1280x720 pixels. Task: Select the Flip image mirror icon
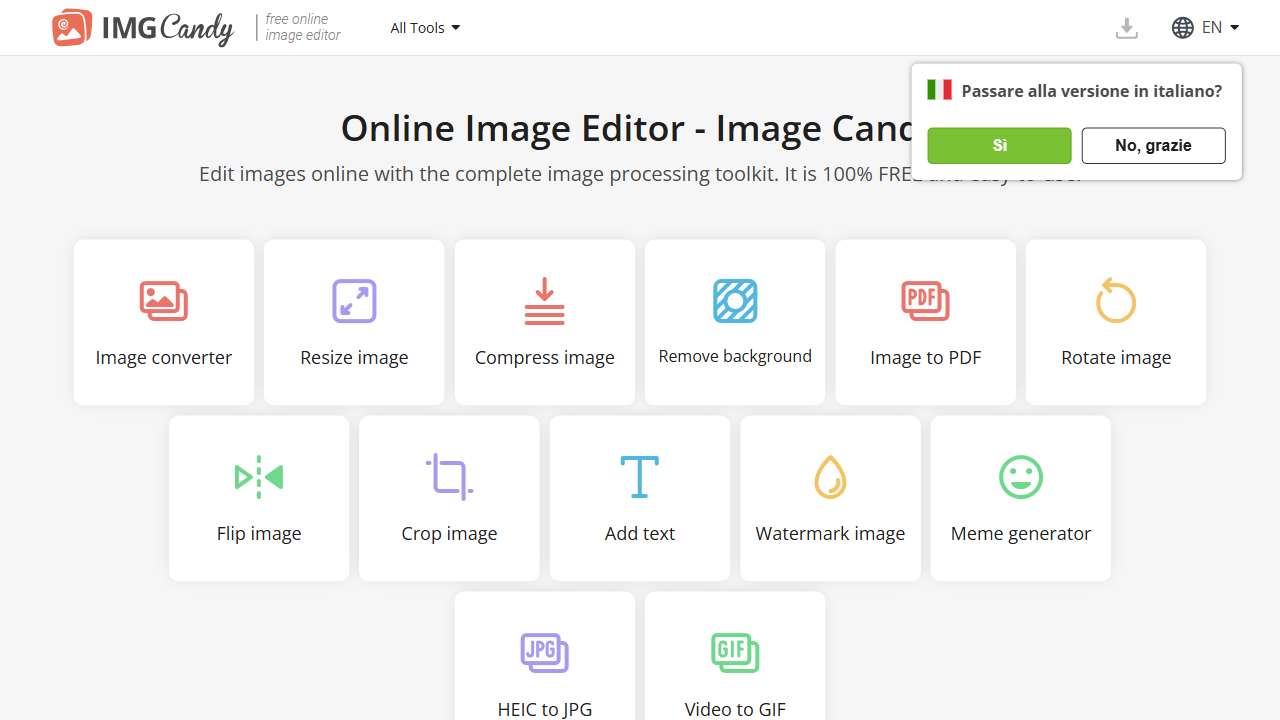tap(259, 477)
